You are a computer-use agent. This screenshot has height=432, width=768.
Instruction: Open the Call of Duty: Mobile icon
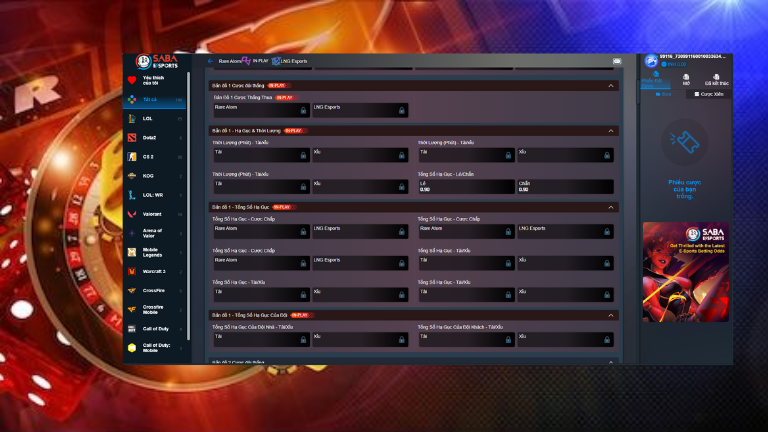click(x=132, y=348)
